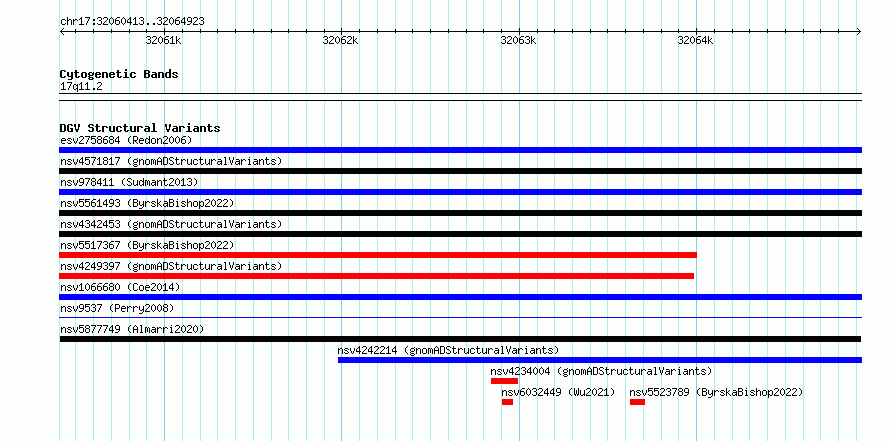Viewport: 890px width, 441px height.
Task: Click the chr17:32060413..32064923 region label
Action: [132, 21]
